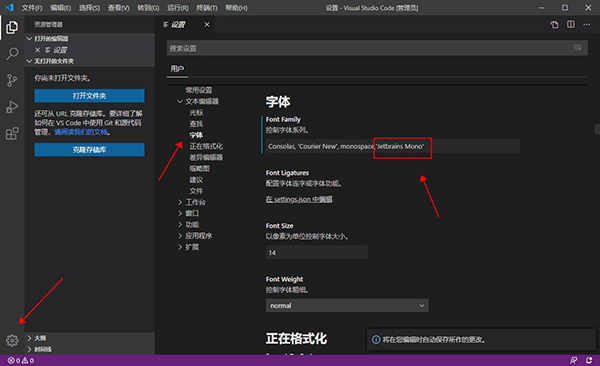Open the 文件(F) menu
The width and height of the screenshot is (600, 366).
32,8
